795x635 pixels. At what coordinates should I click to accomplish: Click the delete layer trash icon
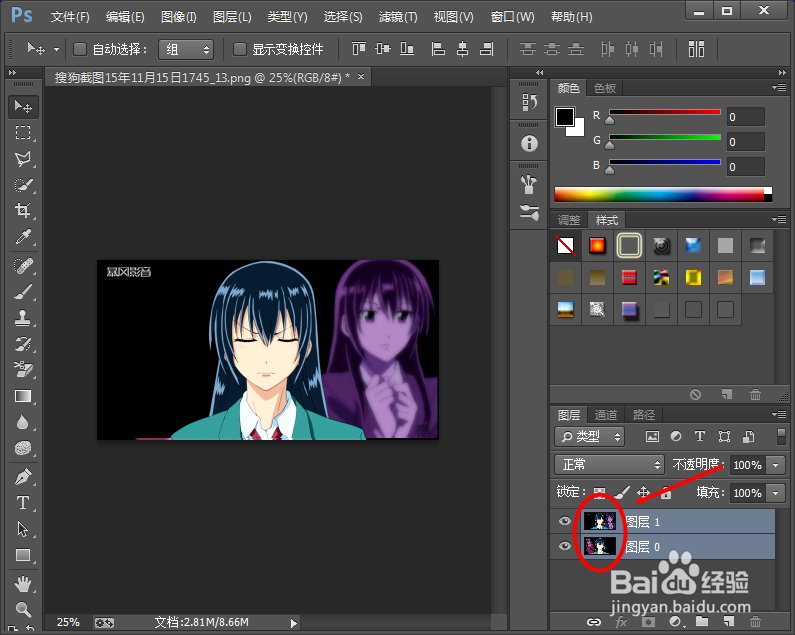click(x=755, y=621)
